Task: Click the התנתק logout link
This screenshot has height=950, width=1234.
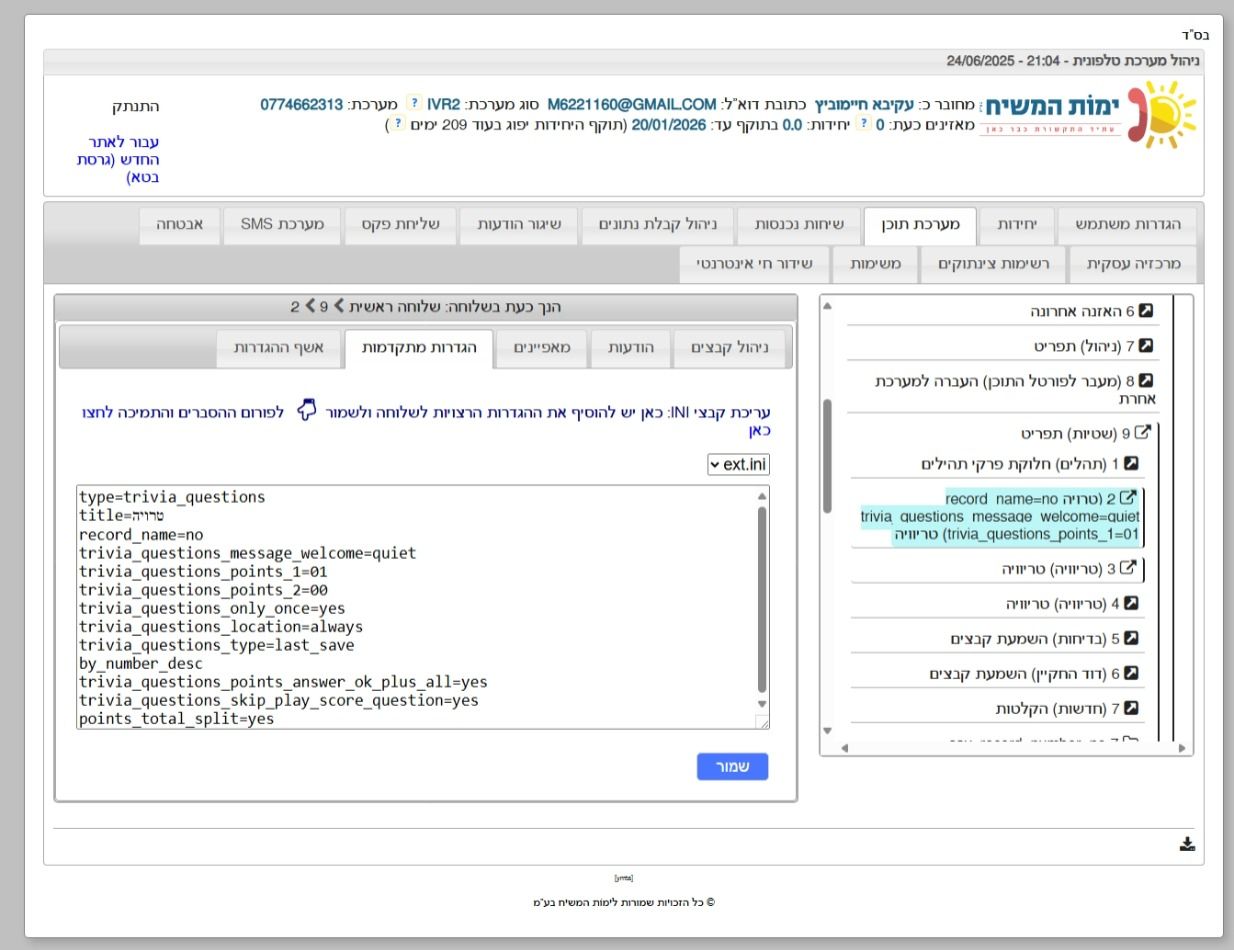Action: click(135, 106)
